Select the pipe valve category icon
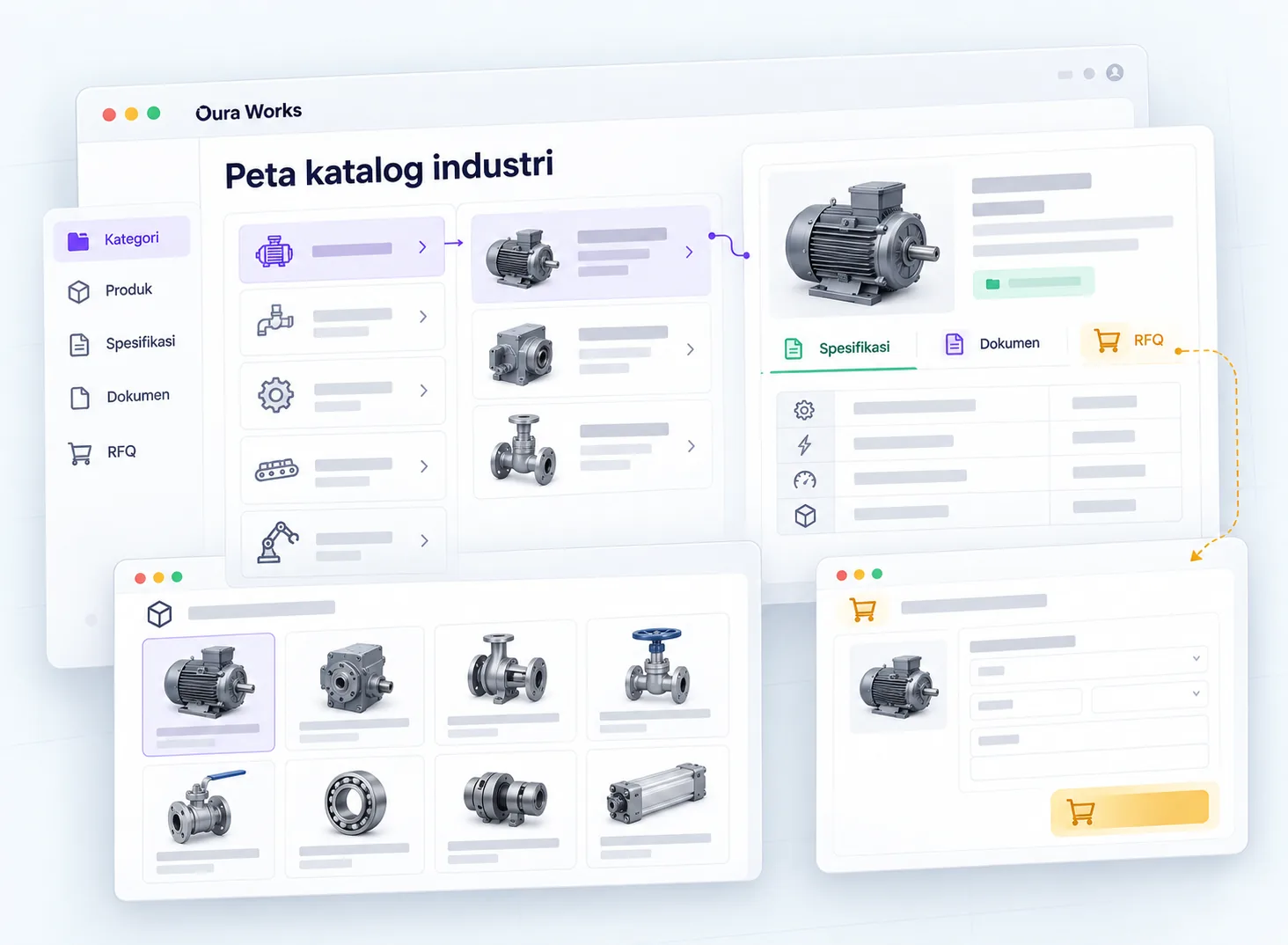Viewport: 1288px width, 945px height. coord(275,320)
